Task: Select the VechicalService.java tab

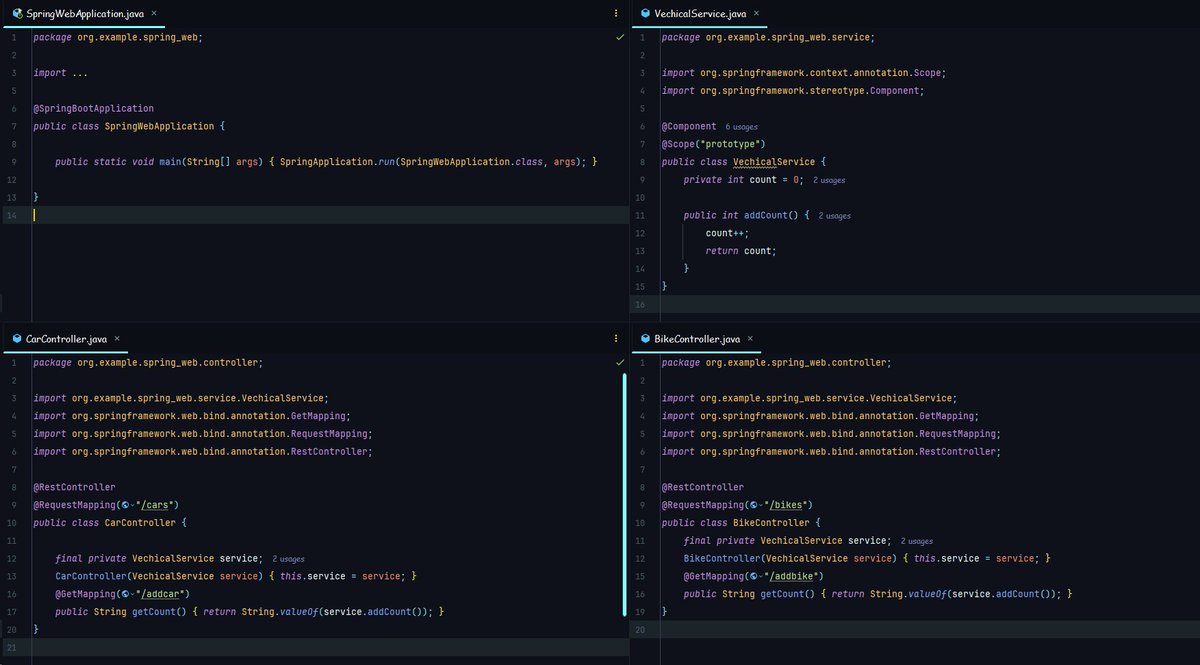Action: pyautogui.click(x=700, y=14)
